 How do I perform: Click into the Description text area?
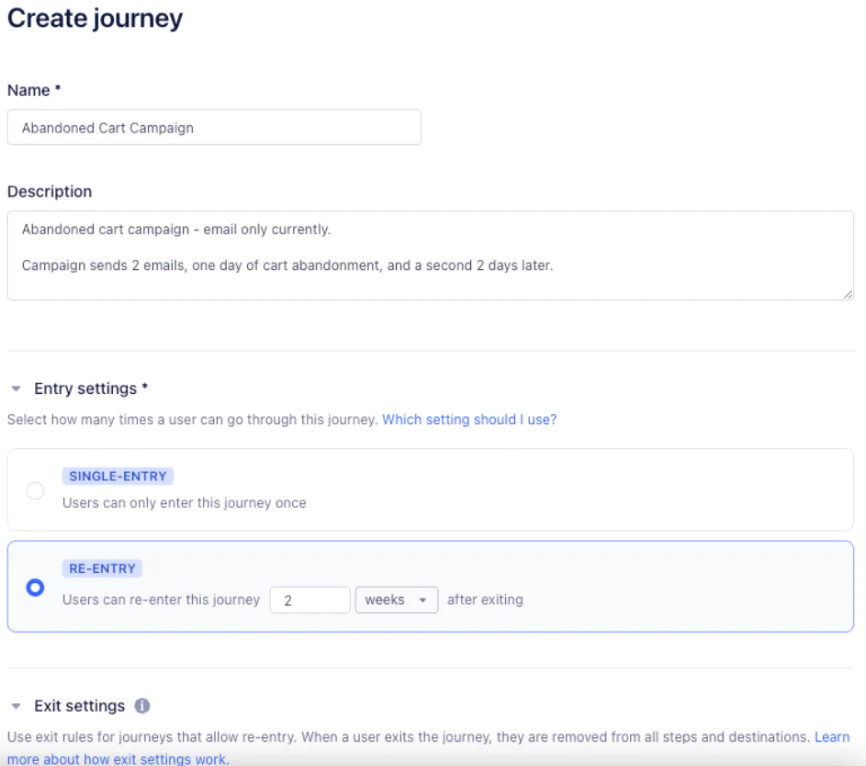[x=430, y=255]
